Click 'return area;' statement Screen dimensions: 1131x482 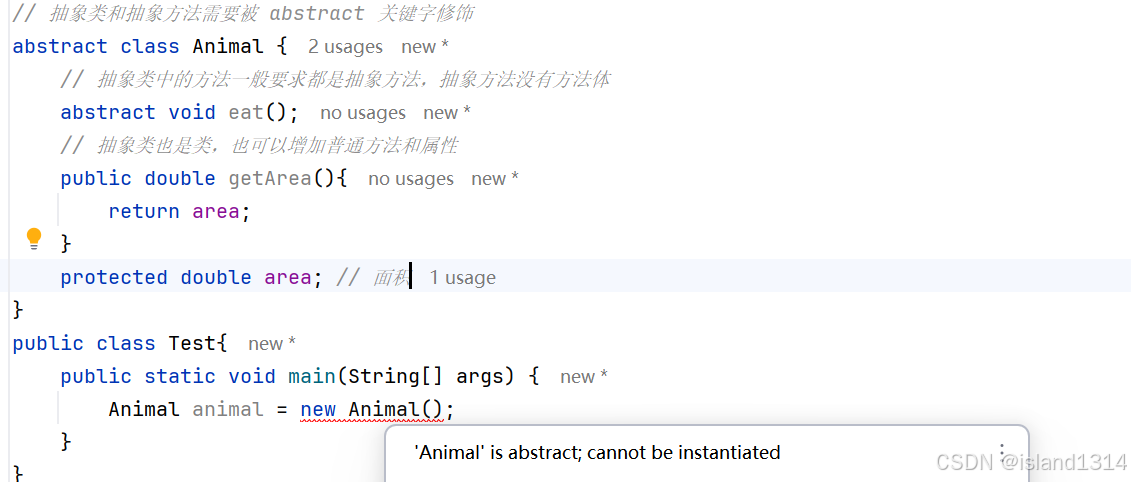[x=180, y=211]
